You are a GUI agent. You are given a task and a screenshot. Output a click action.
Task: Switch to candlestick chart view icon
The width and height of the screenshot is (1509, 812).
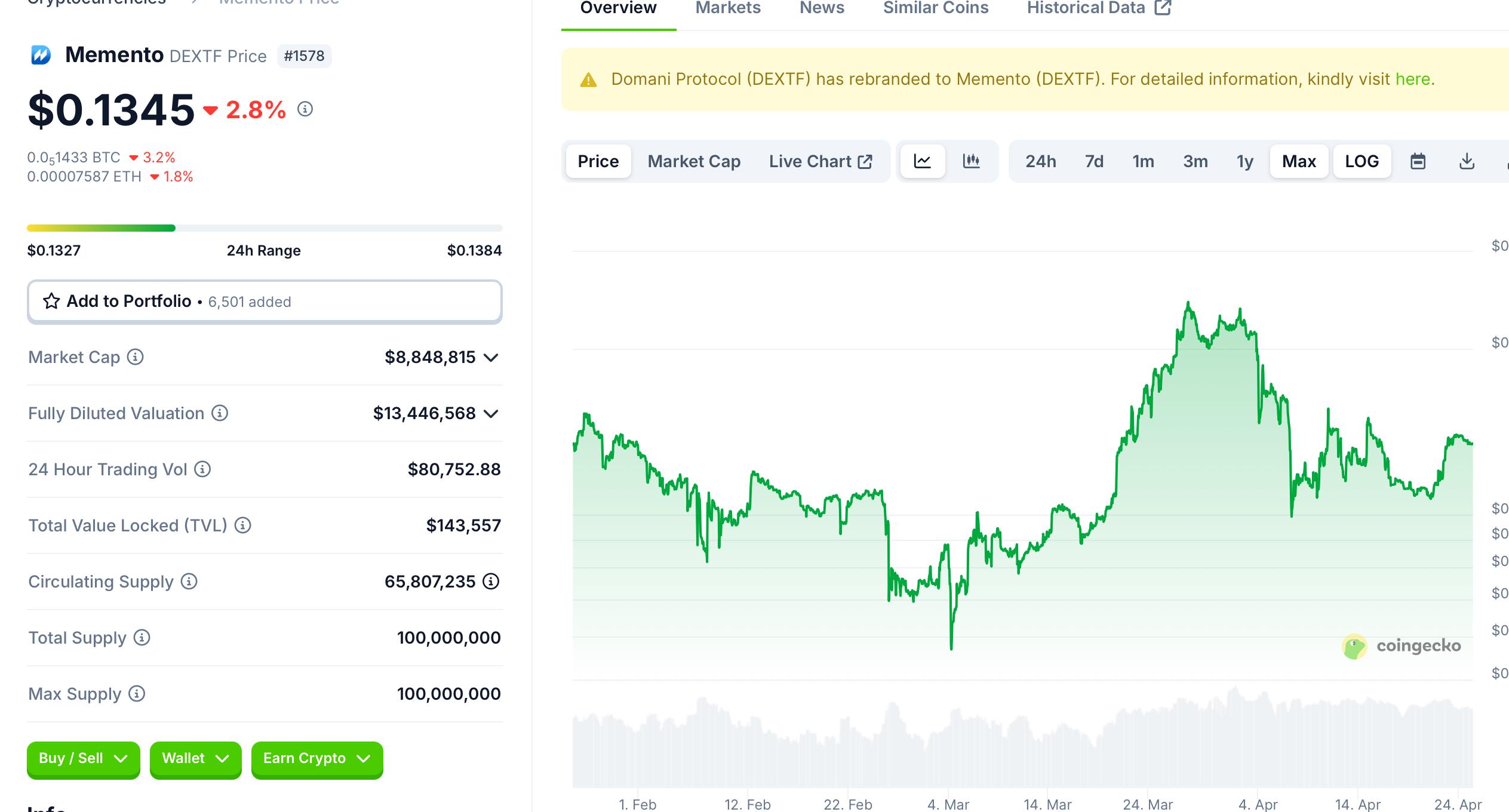(x=972, y=161)
